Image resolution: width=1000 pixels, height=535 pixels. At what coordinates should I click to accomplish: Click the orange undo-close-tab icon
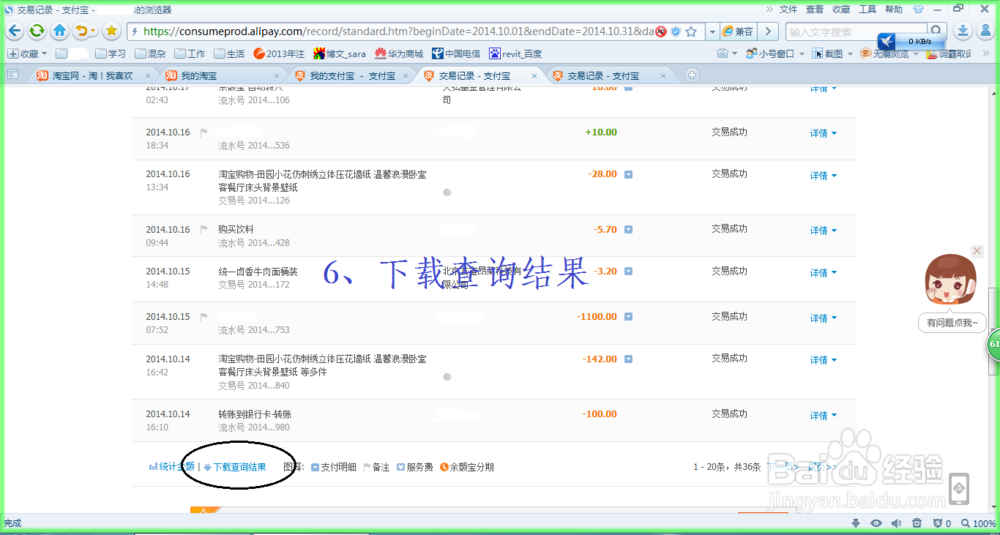[x=82, y=31]
